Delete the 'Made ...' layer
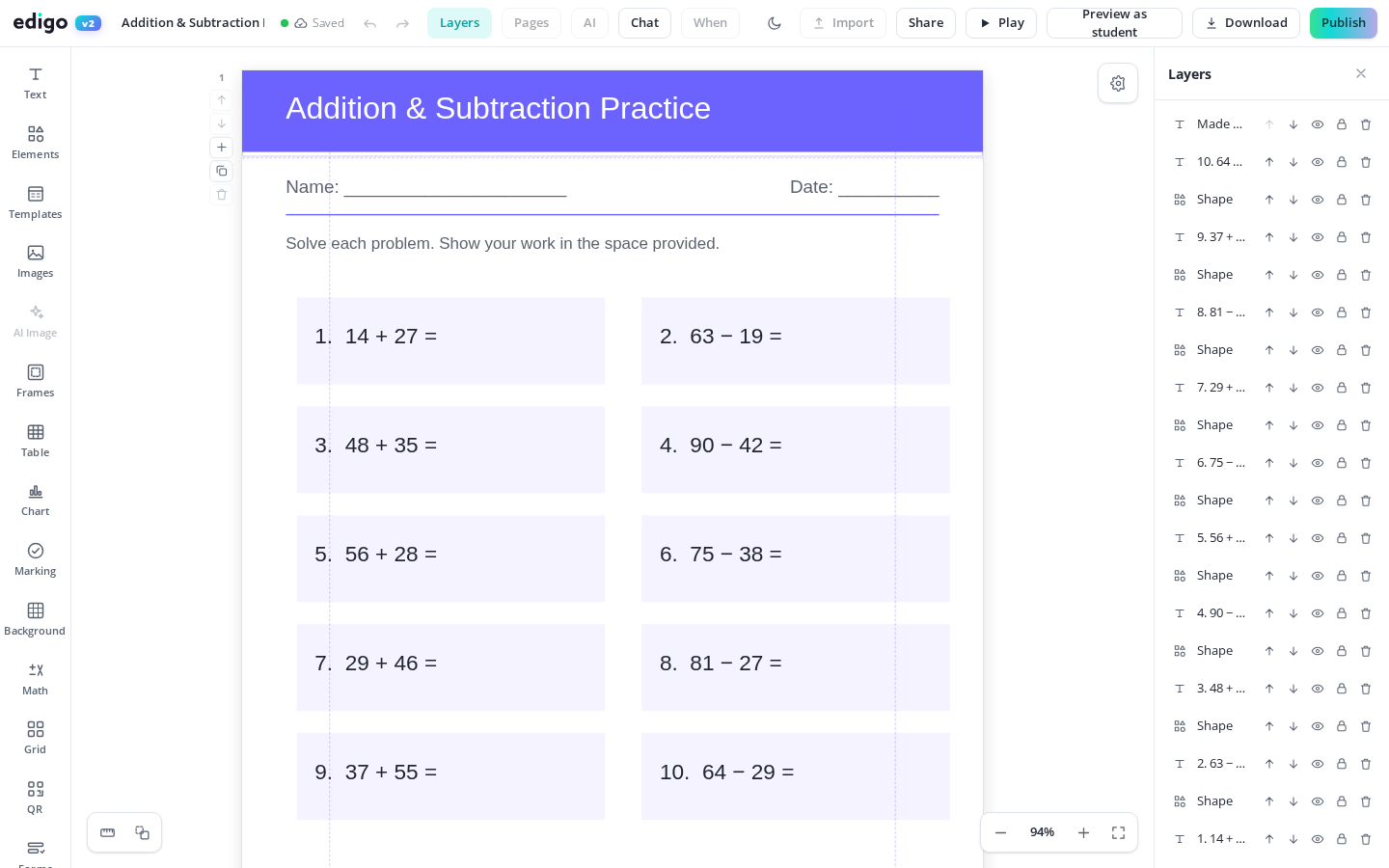This screenshot has width=1389, height=868. click(x=1366, y=124)
